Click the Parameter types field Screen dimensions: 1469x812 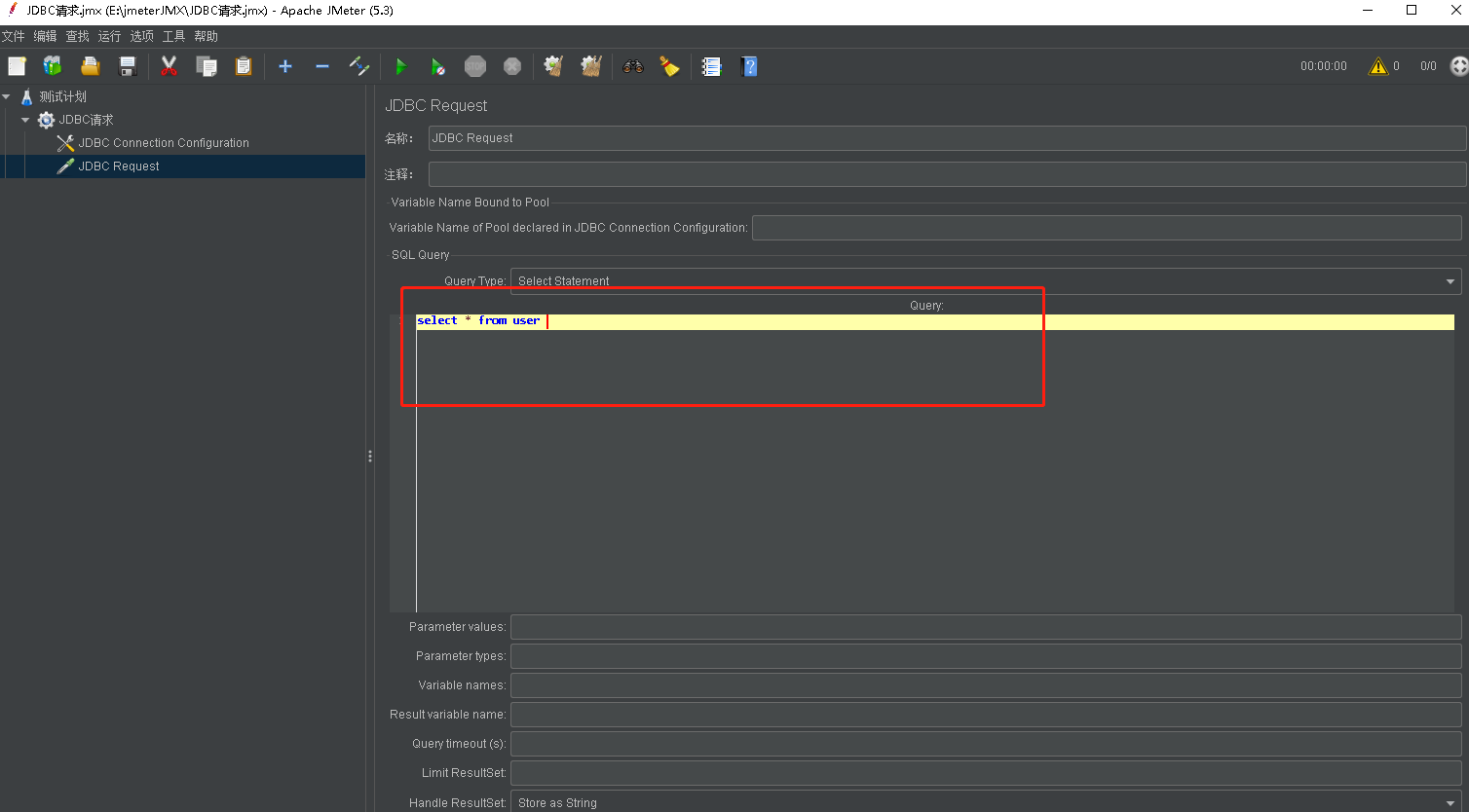986,656
